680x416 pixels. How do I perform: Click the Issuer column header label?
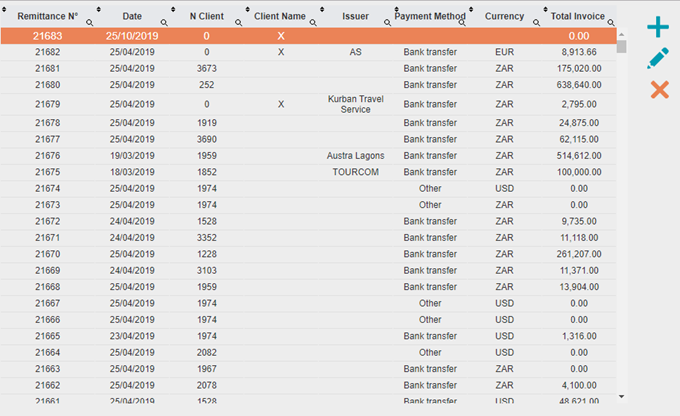click(355, 16)
